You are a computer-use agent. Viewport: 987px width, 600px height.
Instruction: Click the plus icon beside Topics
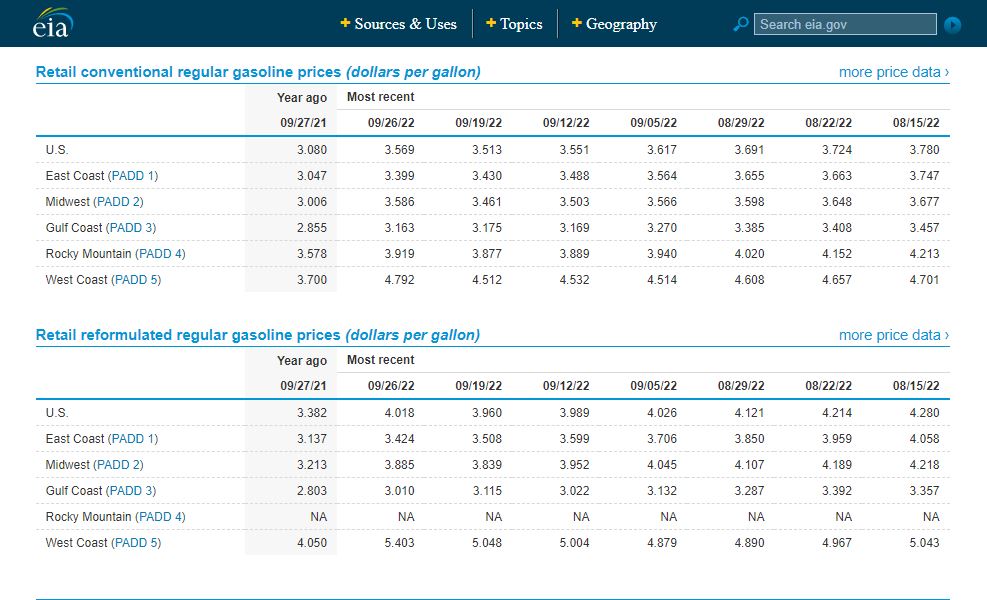(x=490, y=23)
